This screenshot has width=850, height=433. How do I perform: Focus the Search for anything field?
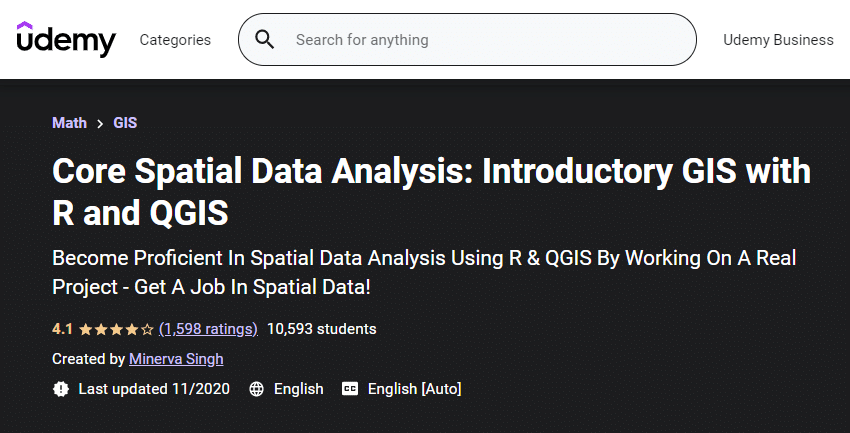coord(467,40)
